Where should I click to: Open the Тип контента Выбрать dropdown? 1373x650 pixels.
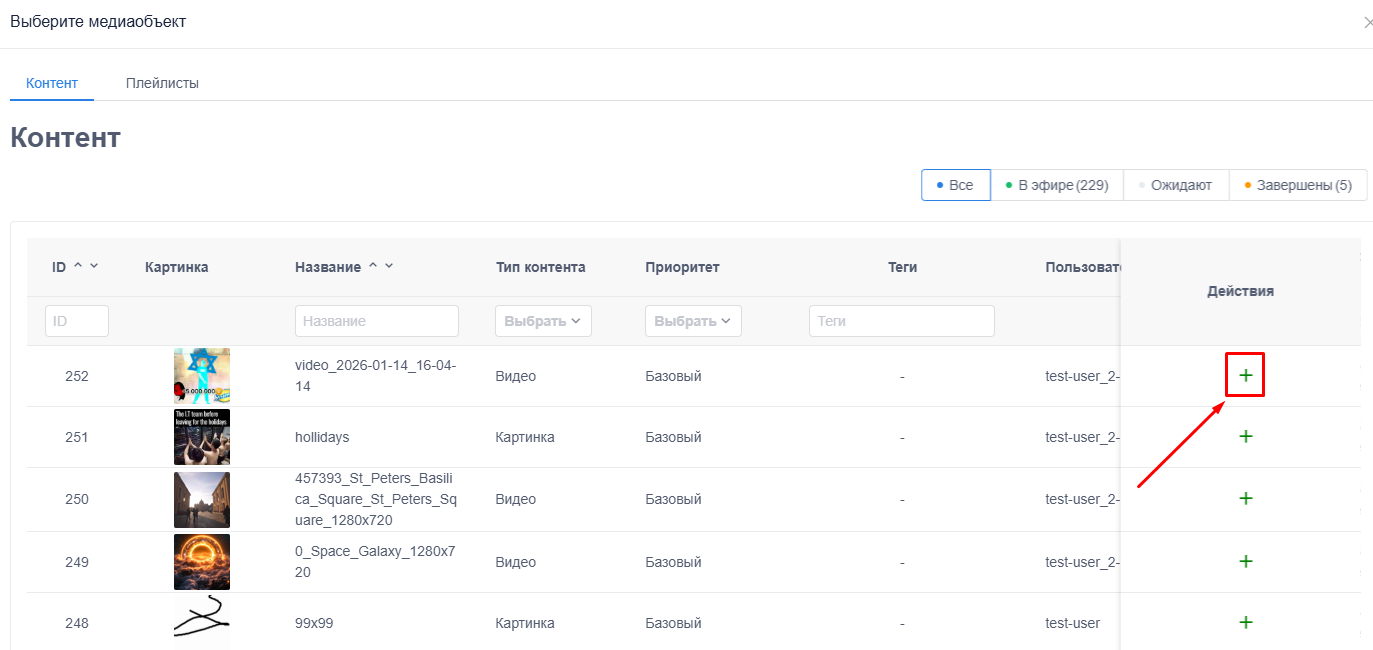coord(543,321)
